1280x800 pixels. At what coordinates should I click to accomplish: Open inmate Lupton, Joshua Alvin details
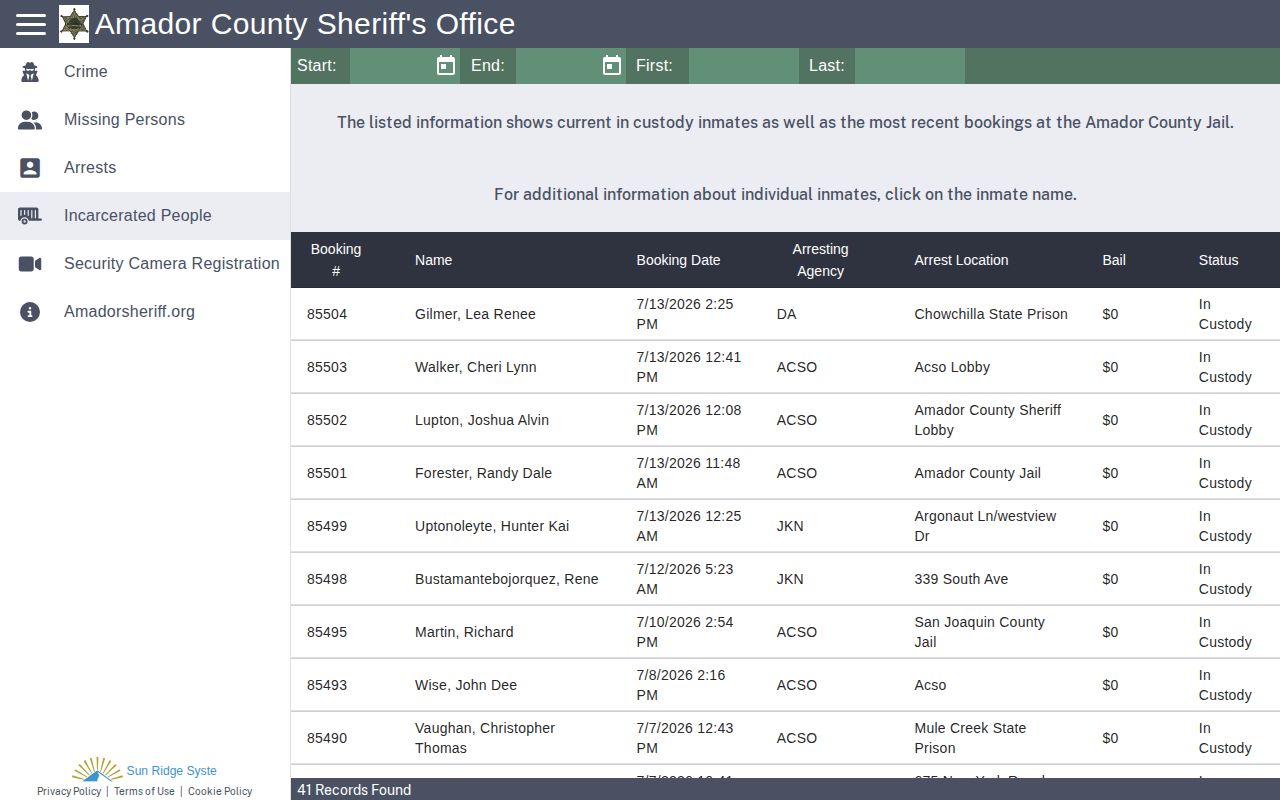[x=482, y=420]
